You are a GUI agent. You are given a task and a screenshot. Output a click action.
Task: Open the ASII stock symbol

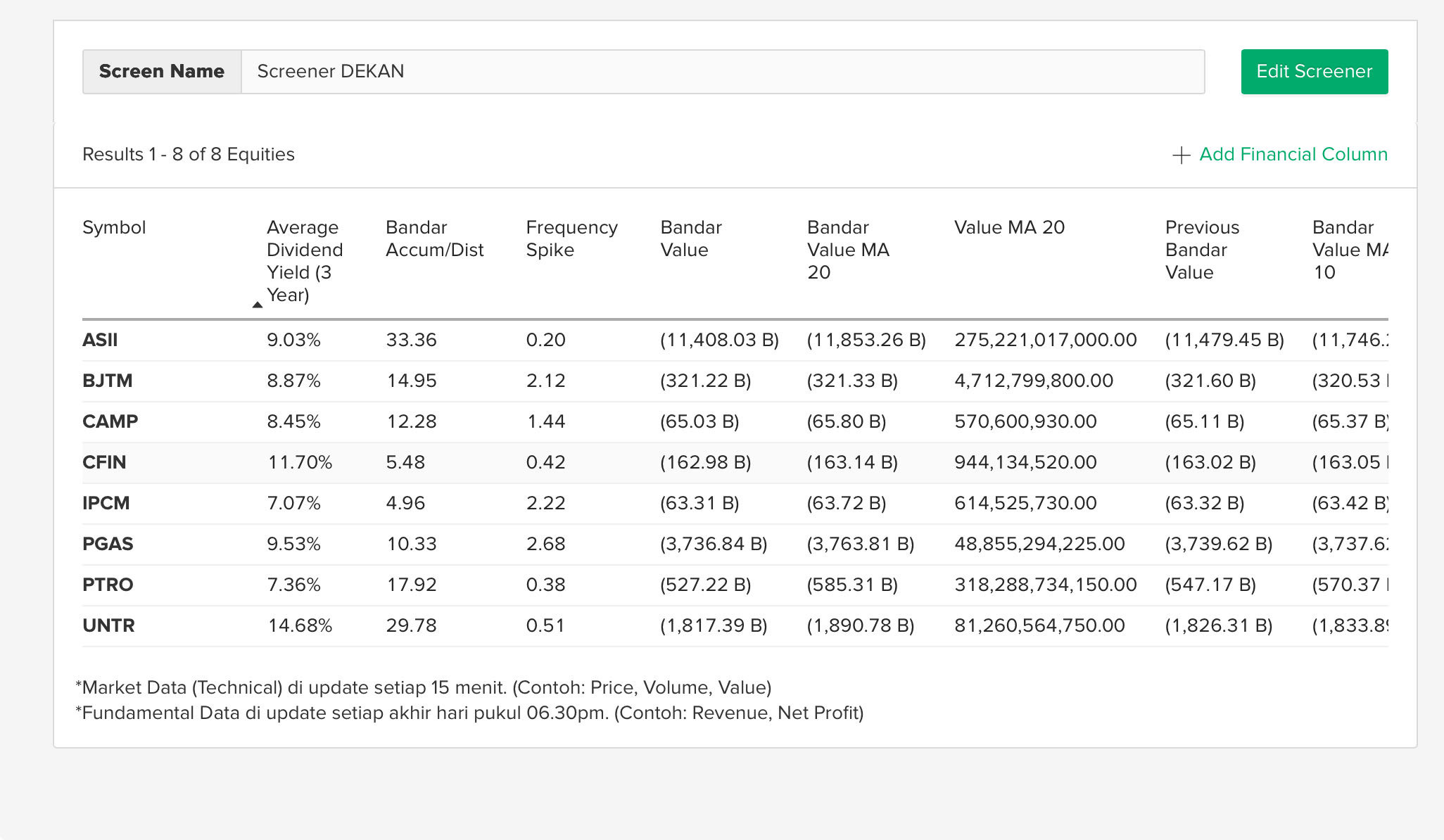click(x=100, y=340)
